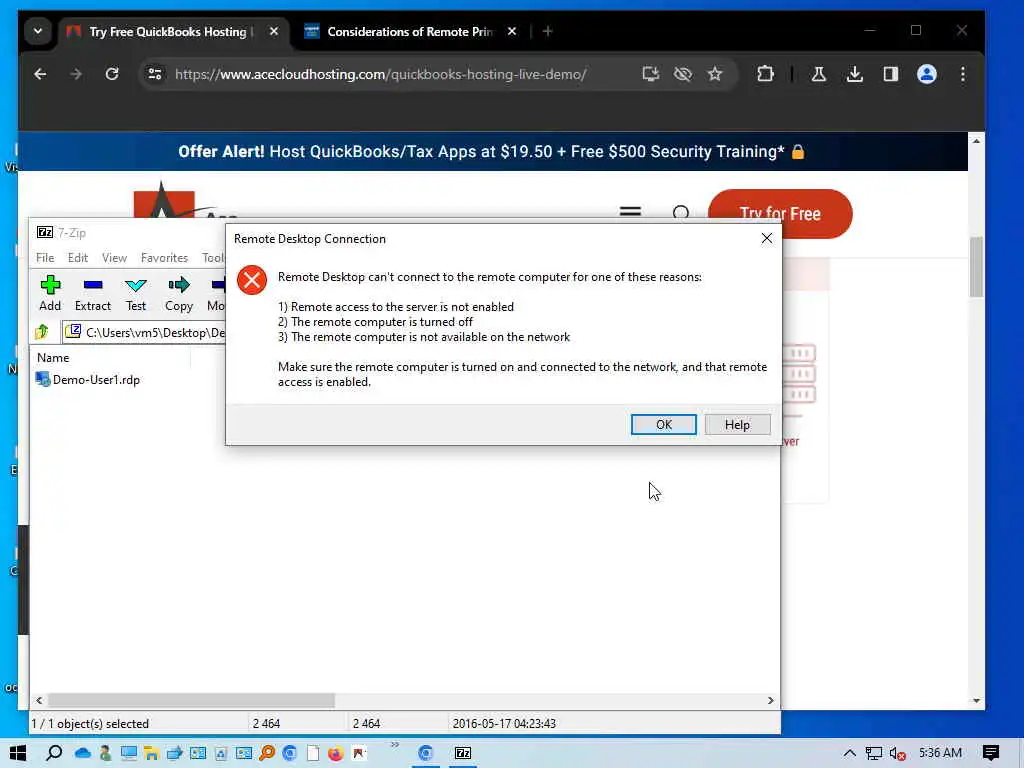Image resolution: width=1024 pixels, height=768 pixels.
Task: Expand the taskbar overflow double-chevron
Action: [394, 744]
